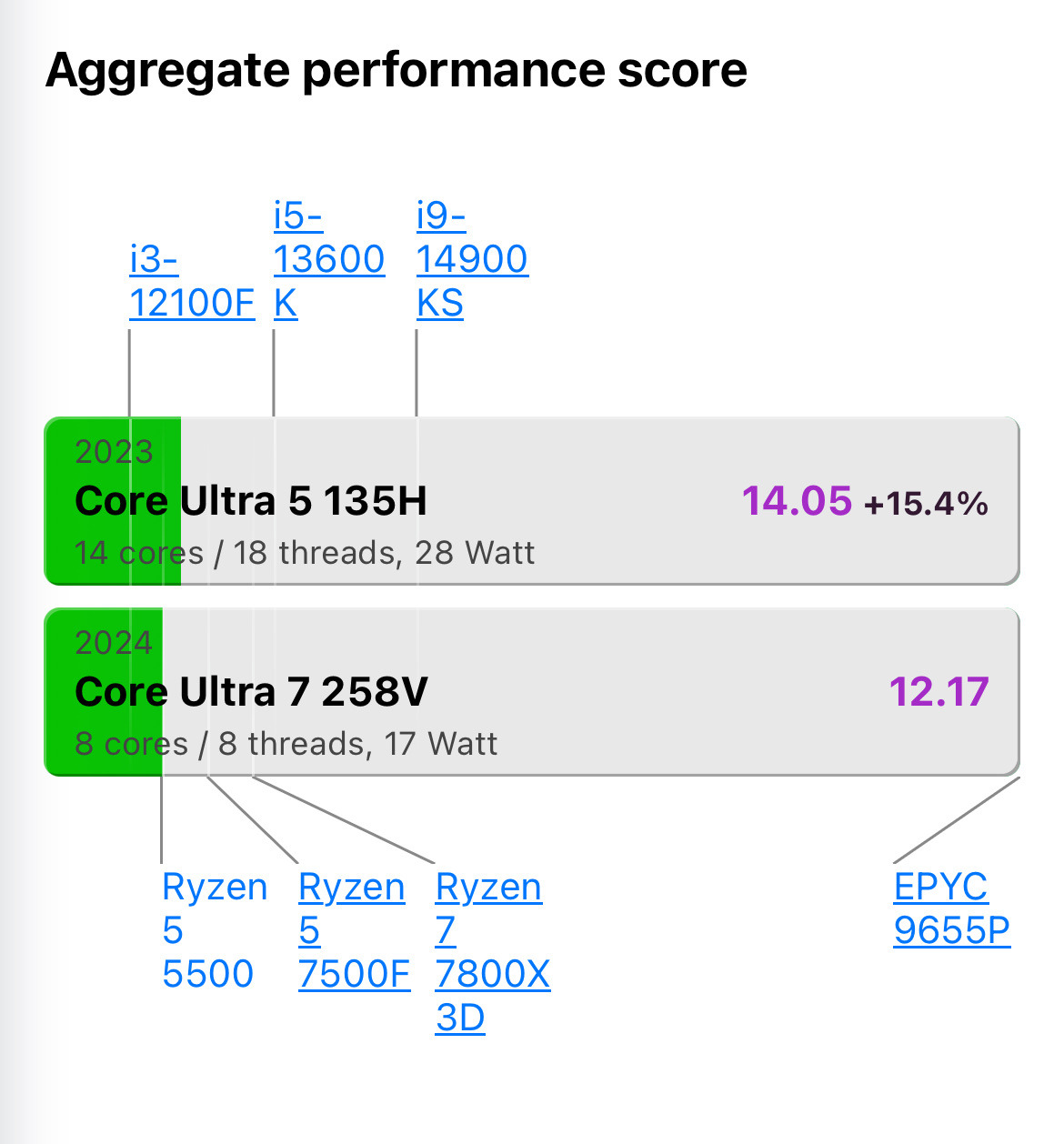The width and height of the screenshot is (1064, 1144).
Task: Select the 14.05 score value
Action: 797,501
